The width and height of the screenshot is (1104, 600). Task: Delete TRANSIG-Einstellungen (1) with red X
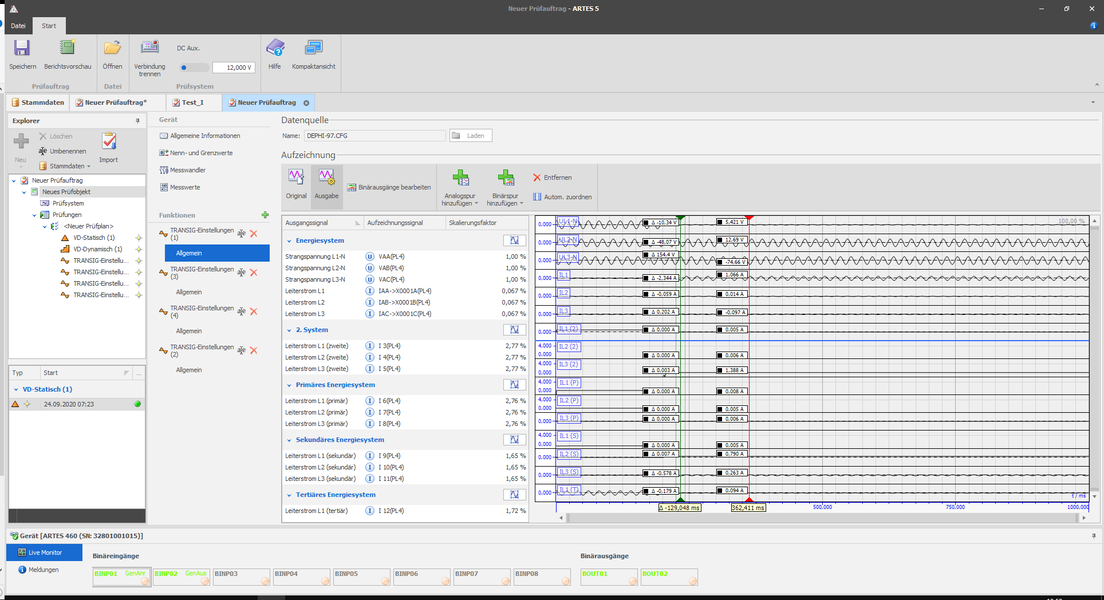point(253,234)
